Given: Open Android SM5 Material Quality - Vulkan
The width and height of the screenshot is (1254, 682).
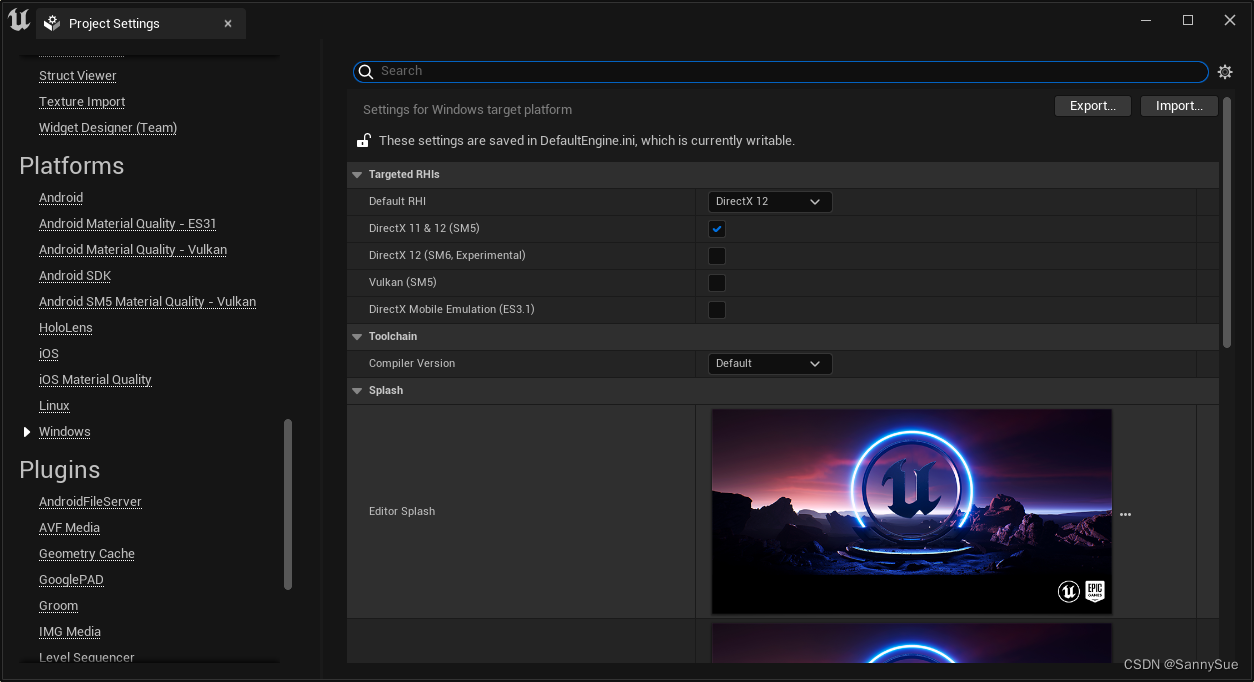Looking at the screenshot, I should pos(148,302).
